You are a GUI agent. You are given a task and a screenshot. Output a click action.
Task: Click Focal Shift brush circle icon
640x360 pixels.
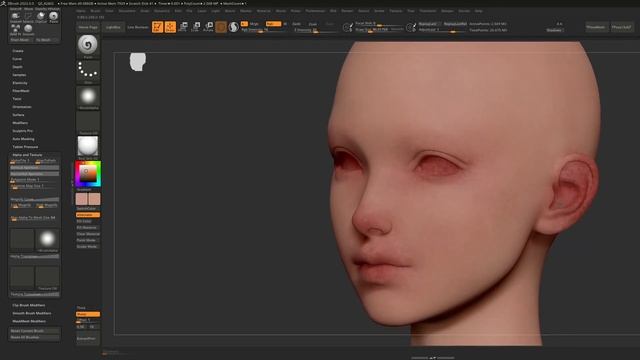click(348, 27)
